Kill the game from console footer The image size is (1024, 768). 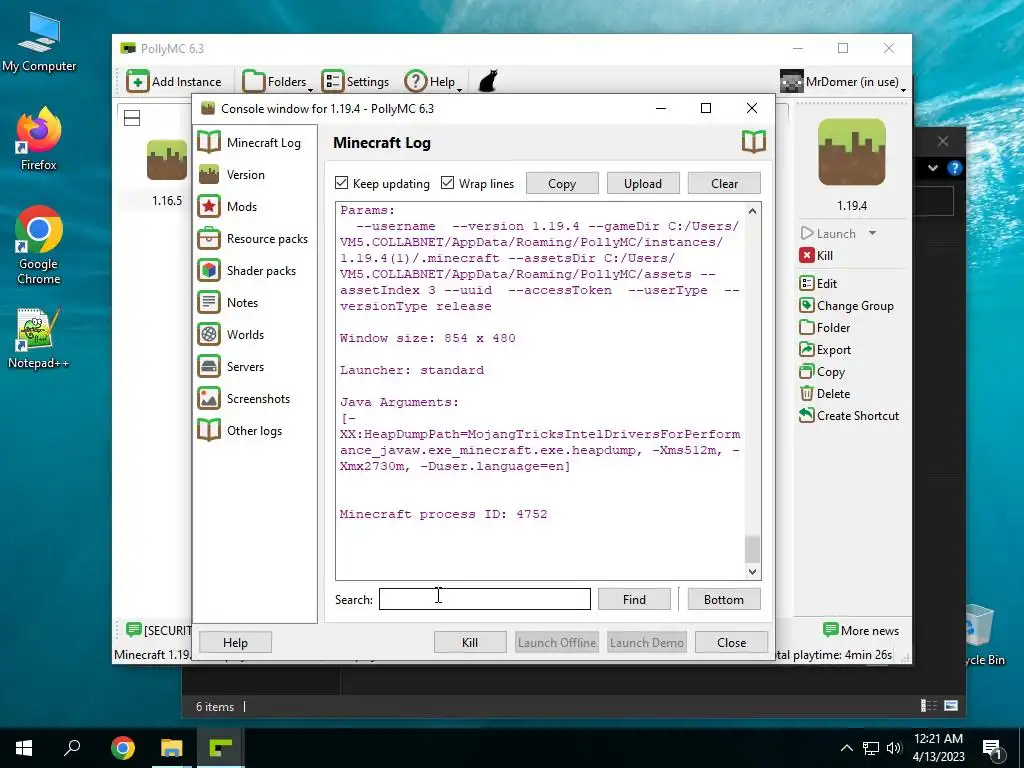tap(470, 643)
